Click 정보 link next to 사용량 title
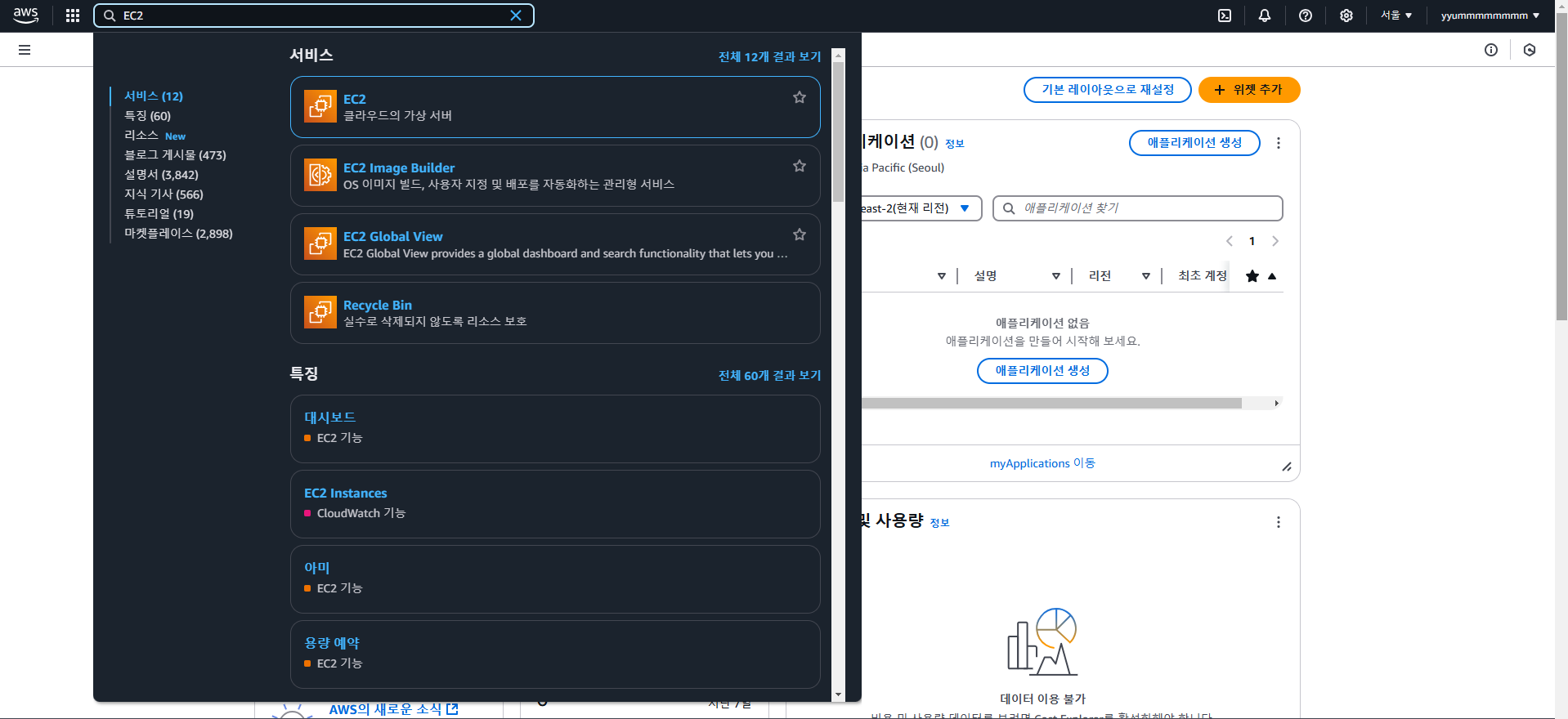The height and width of the screenshot is (719, 1568). (940, 523)
